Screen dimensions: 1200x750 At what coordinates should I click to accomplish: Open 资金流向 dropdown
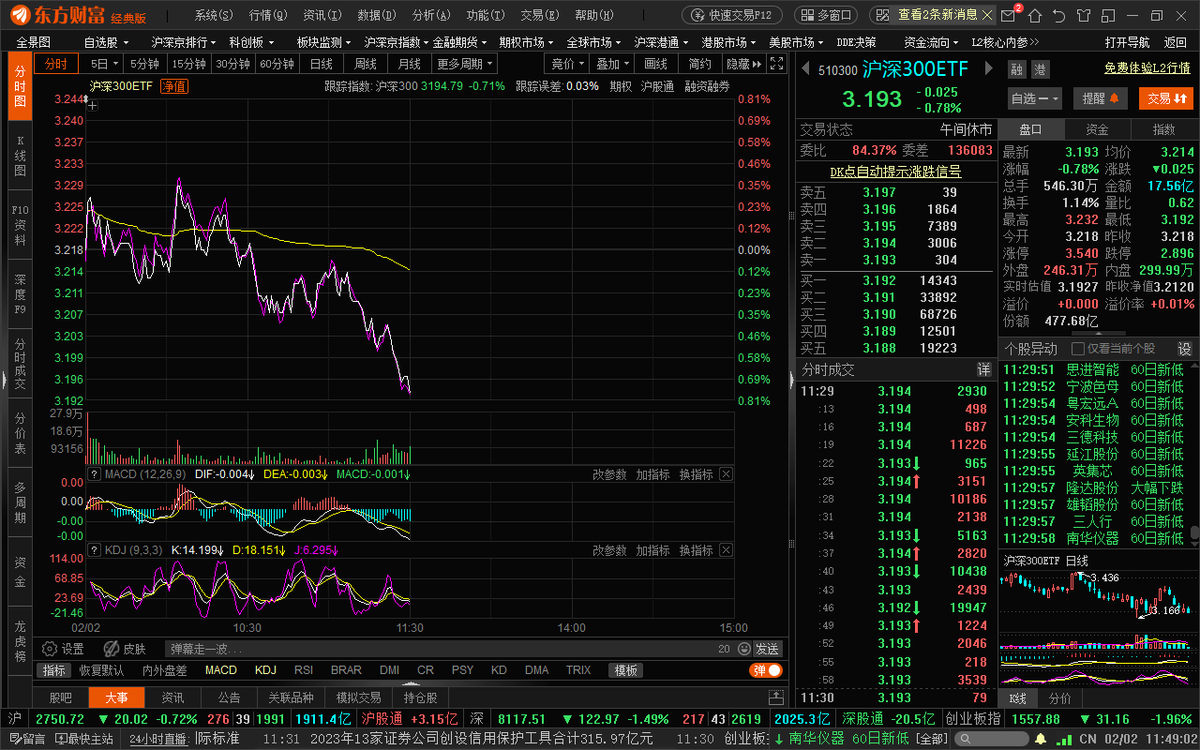931,42
